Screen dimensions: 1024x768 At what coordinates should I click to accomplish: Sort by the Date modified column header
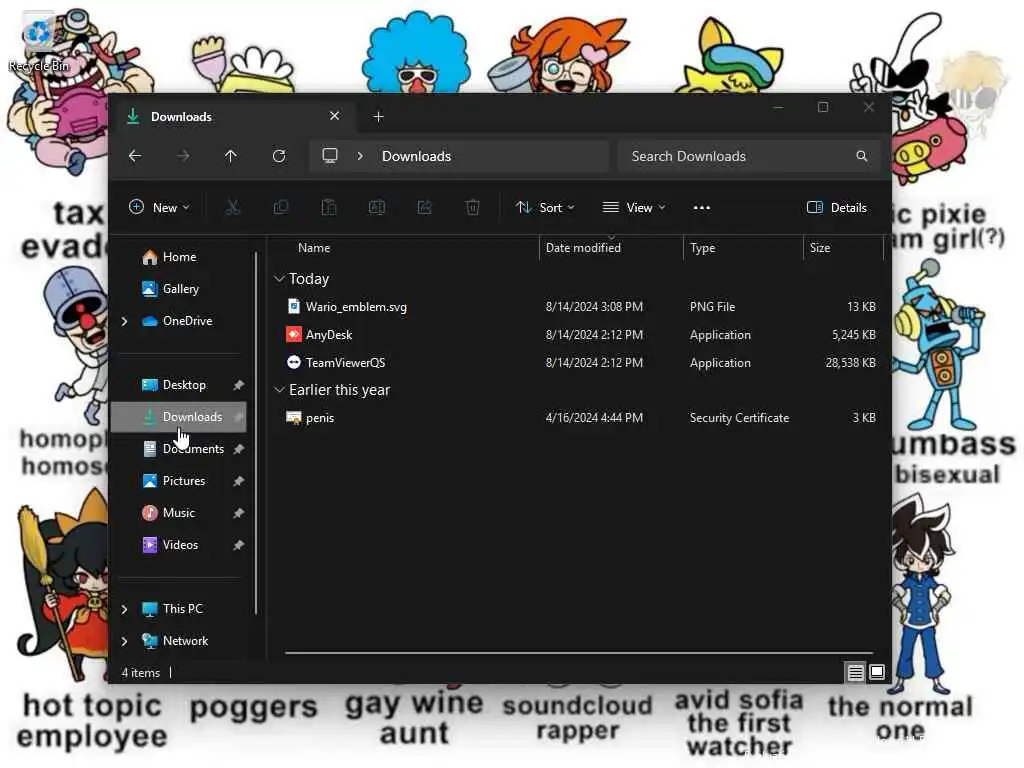tap(583, 248)
